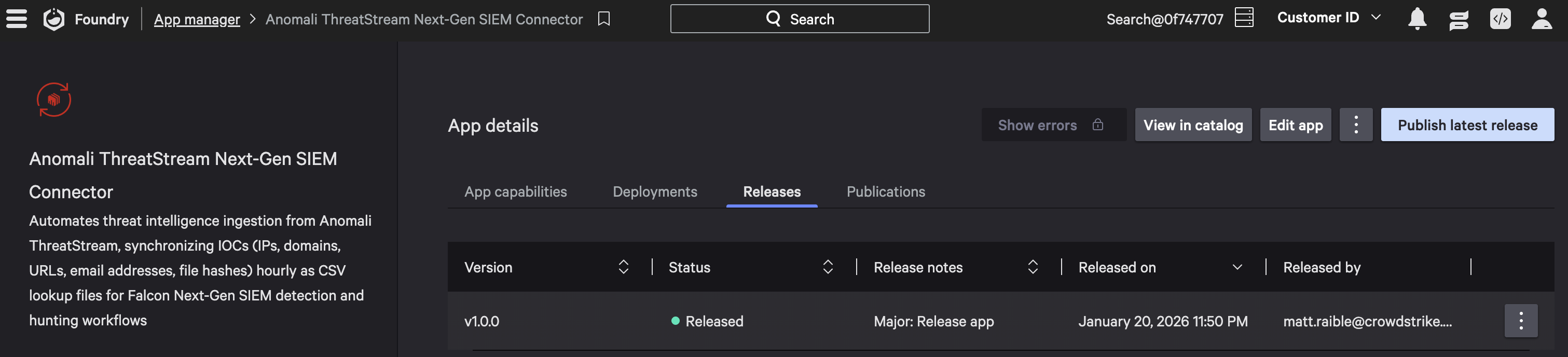Click sidebar app title Anomali ThreatStream

click(183, 175)
